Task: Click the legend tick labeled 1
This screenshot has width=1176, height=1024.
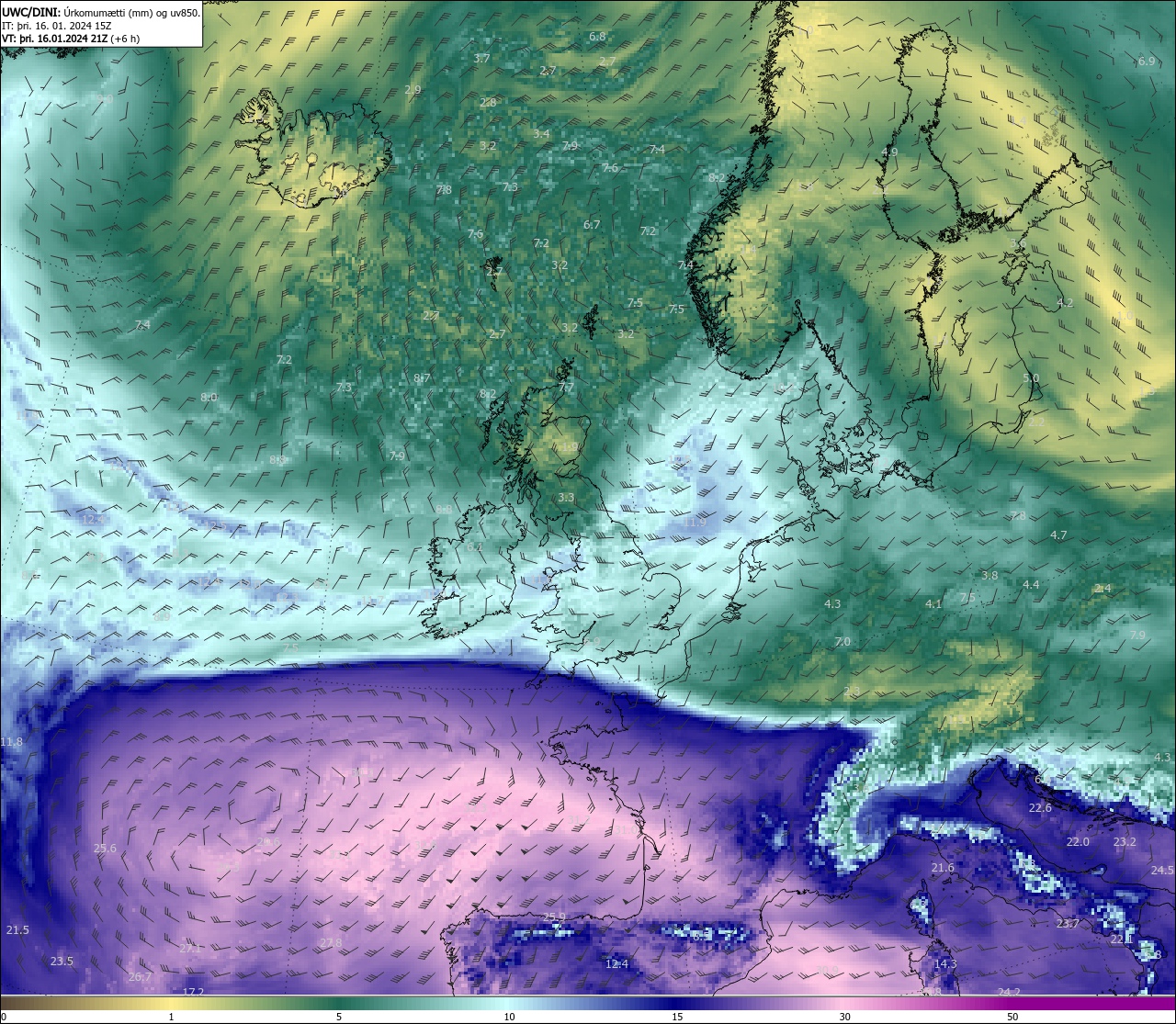Action: tap(171, 1017)
